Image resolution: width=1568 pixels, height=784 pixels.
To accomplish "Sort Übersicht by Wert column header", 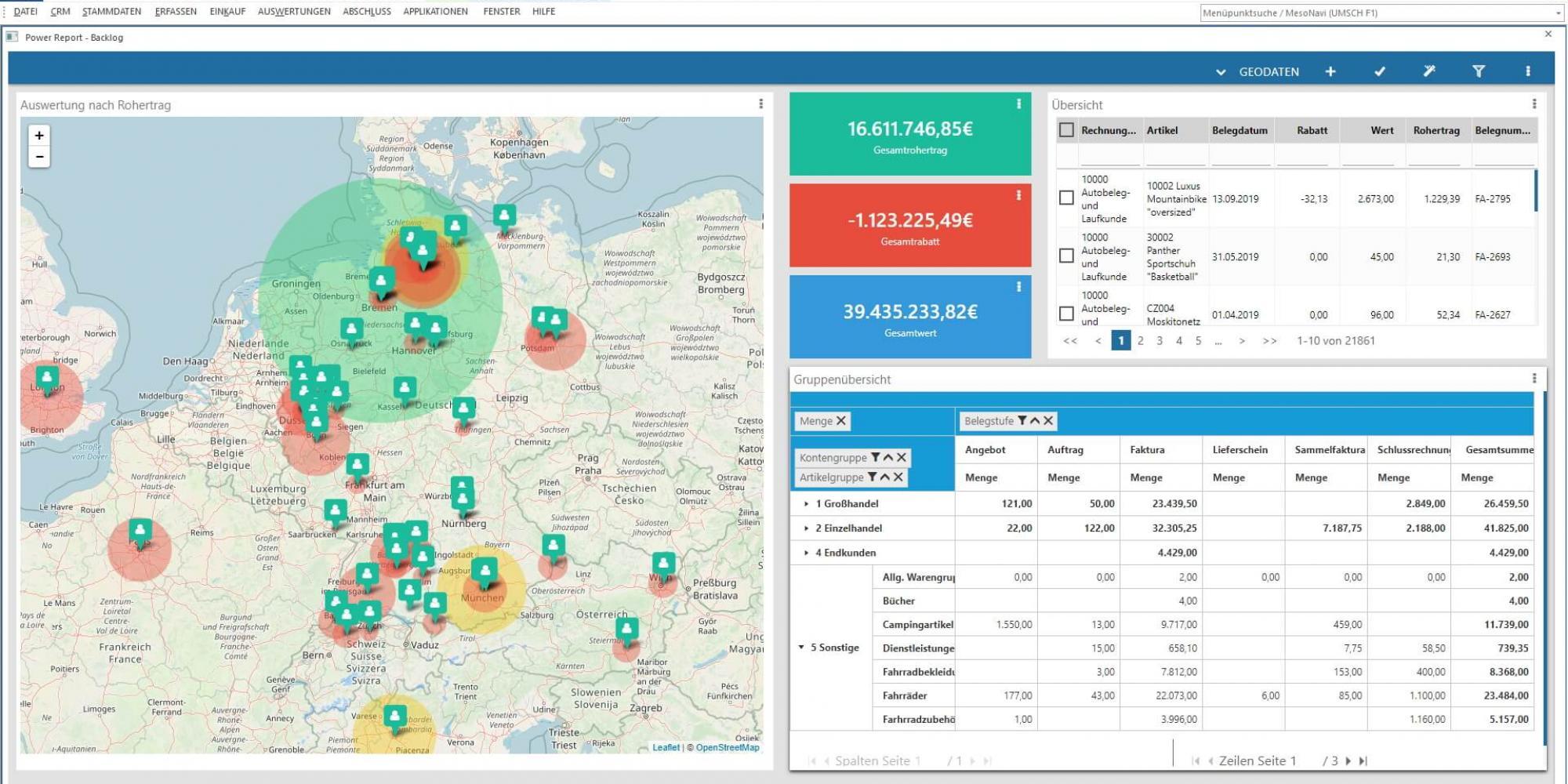I will tap(1372, 130).
